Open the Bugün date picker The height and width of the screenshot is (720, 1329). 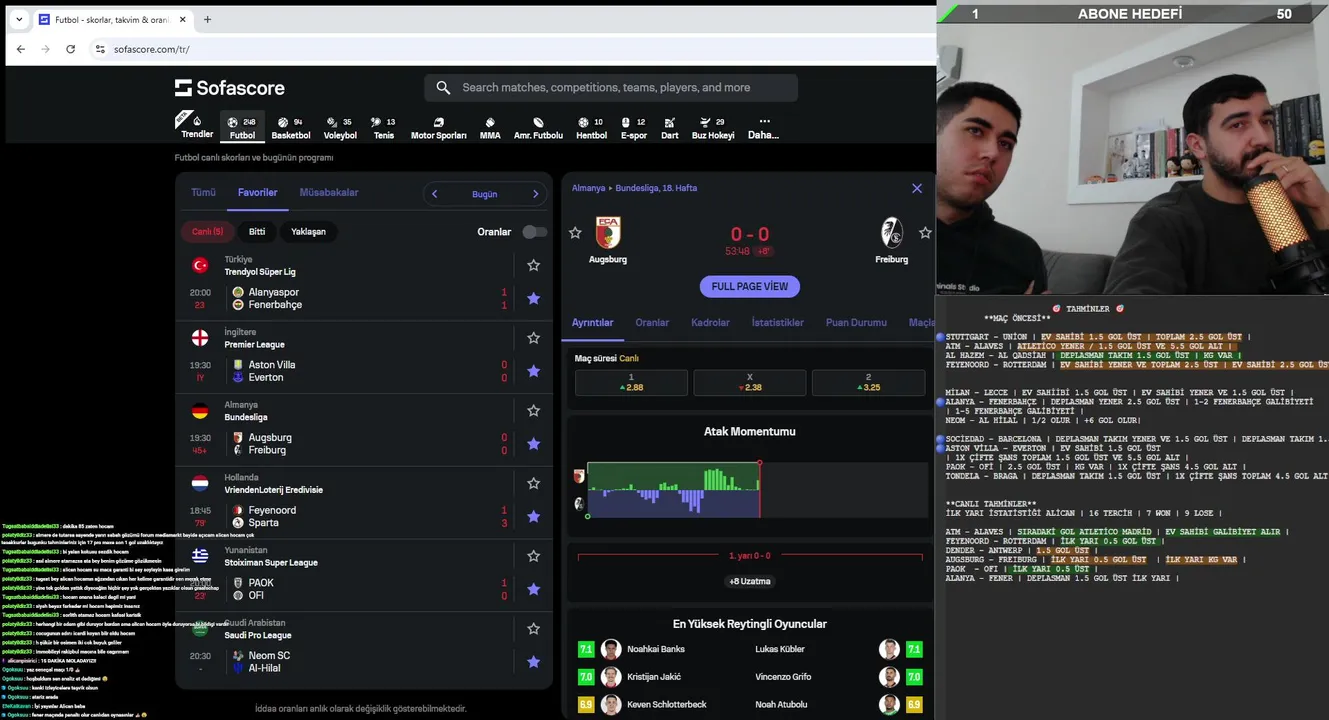tap(485, 194)
